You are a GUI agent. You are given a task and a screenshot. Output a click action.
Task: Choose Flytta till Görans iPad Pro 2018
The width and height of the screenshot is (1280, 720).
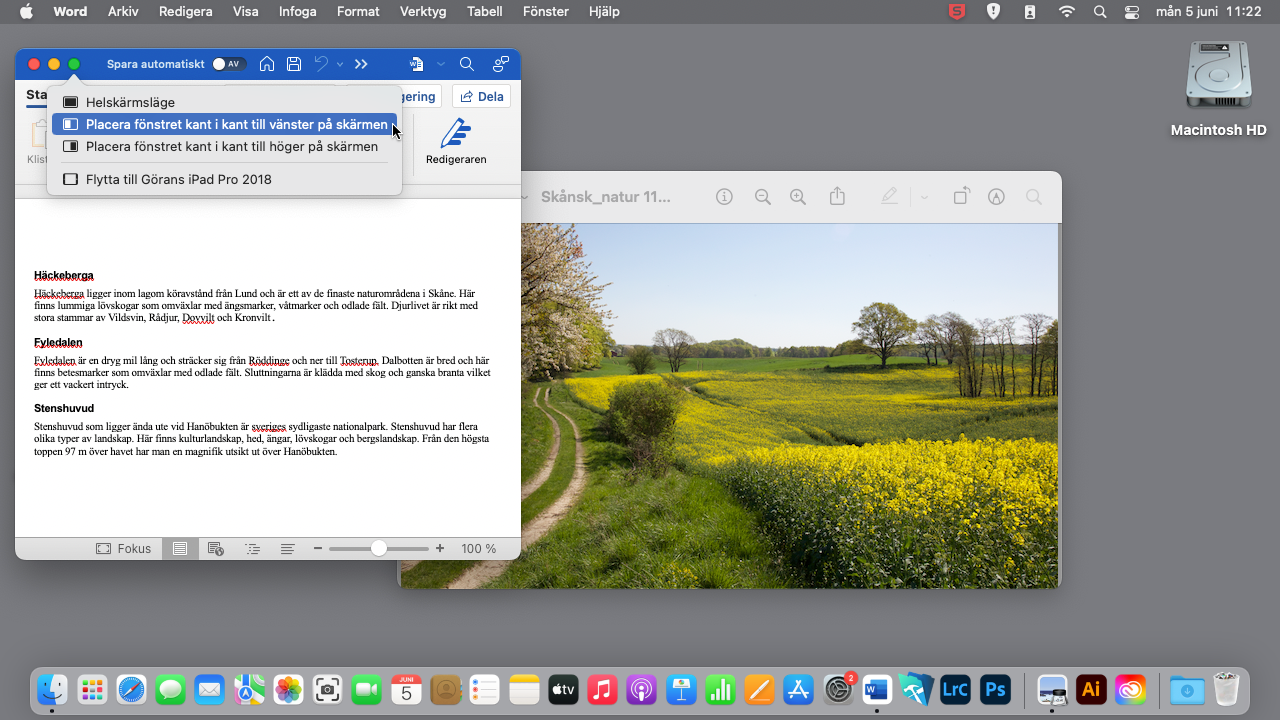[x=178, y=179]
